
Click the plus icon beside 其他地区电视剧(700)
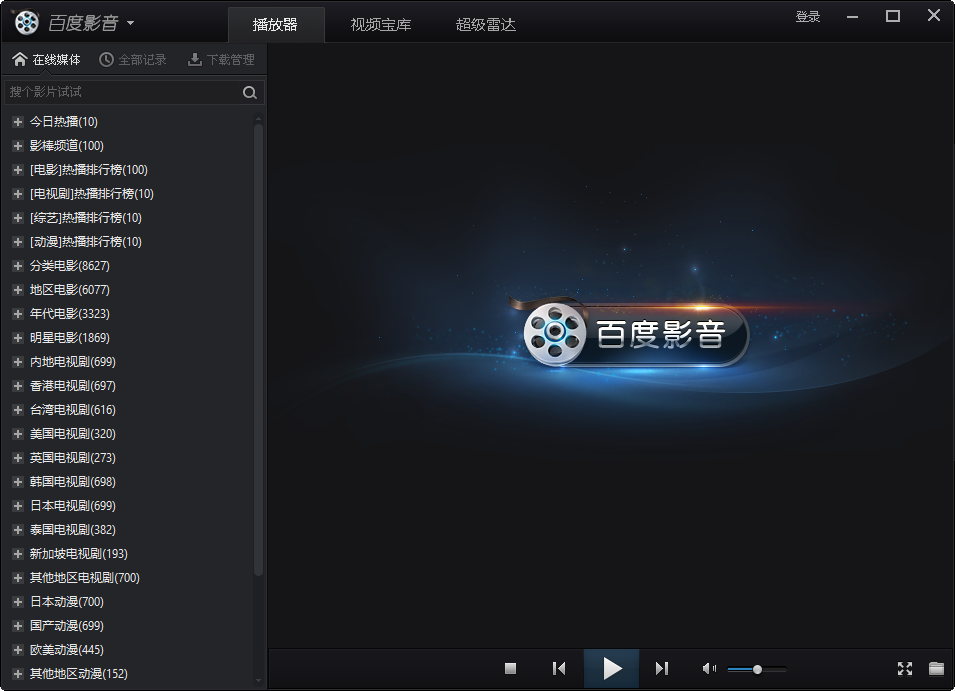point(18,578)
